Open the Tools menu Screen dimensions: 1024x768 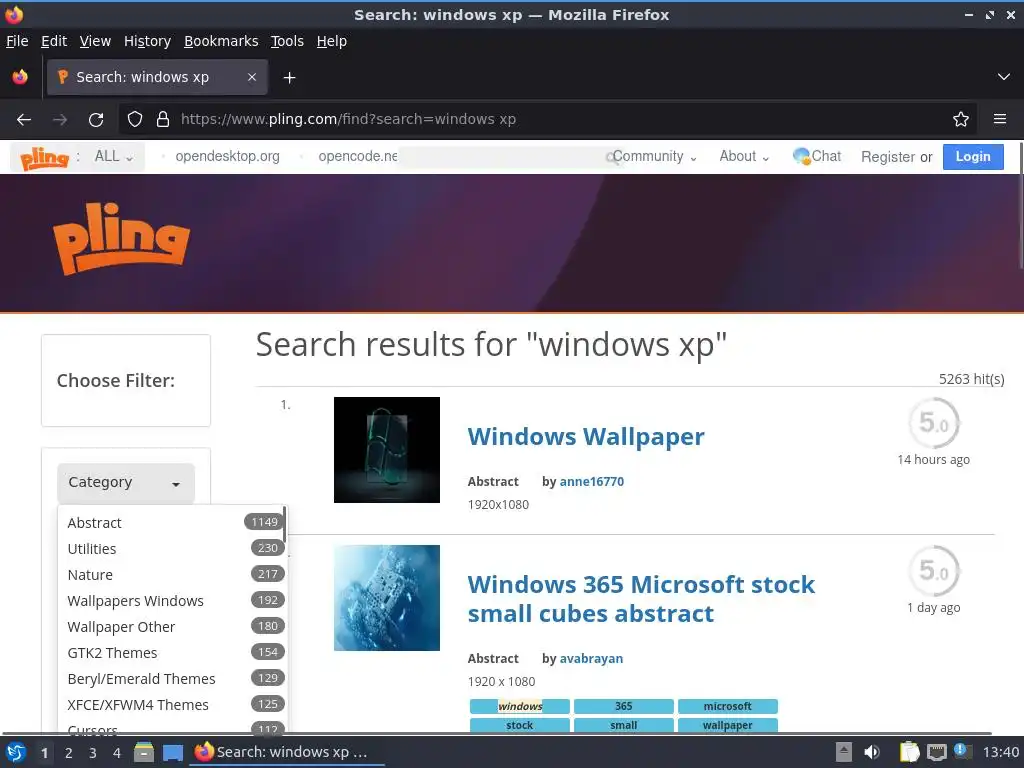point(287,41)
